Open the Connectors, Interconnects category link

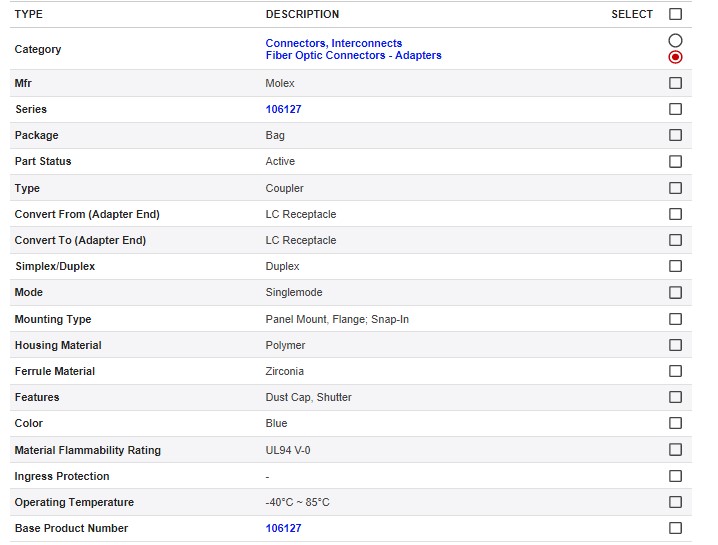(x=333, y=43)
